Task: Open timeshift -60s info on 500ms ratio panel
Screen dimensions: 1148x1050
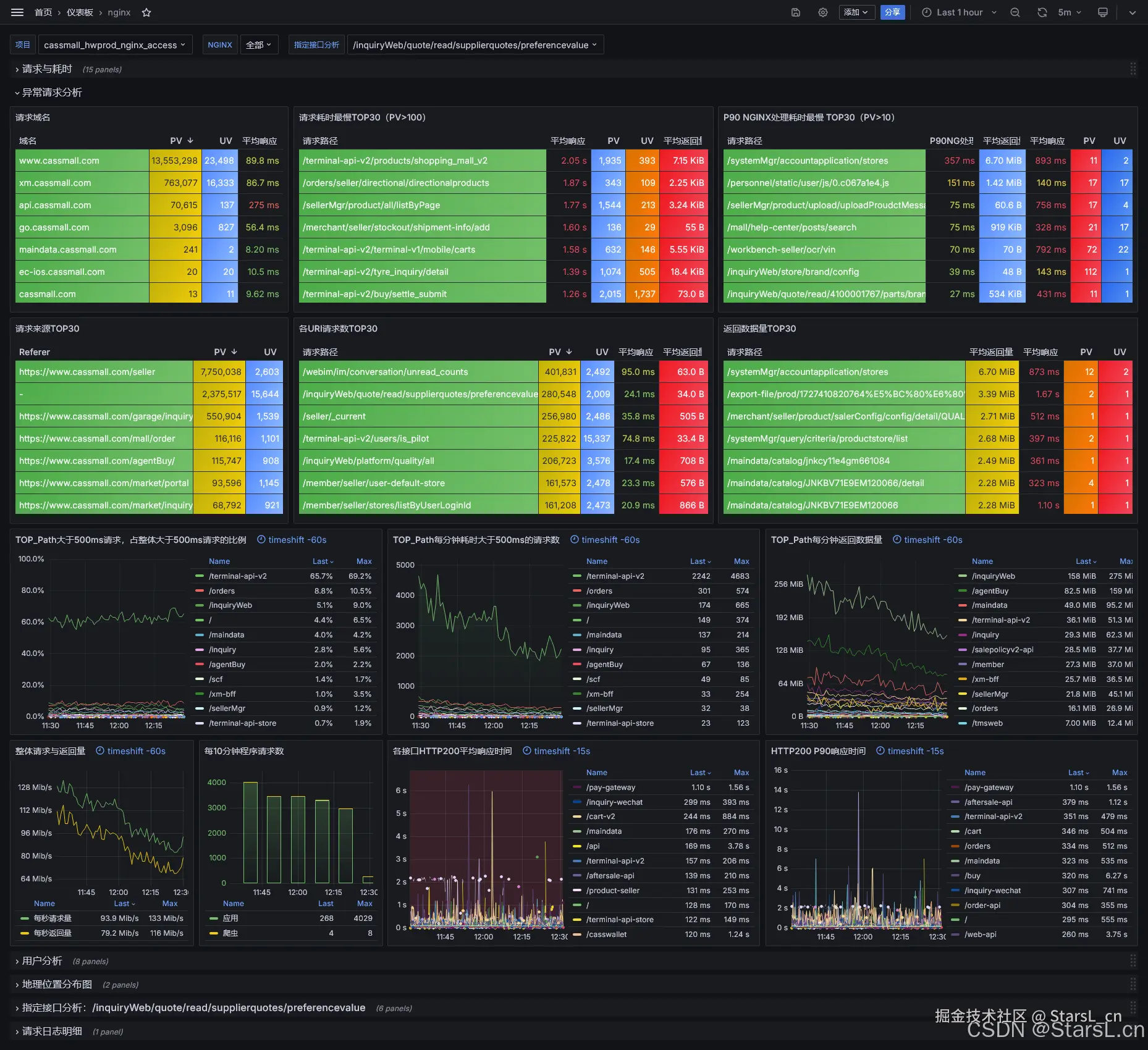Action: point(292,540)
